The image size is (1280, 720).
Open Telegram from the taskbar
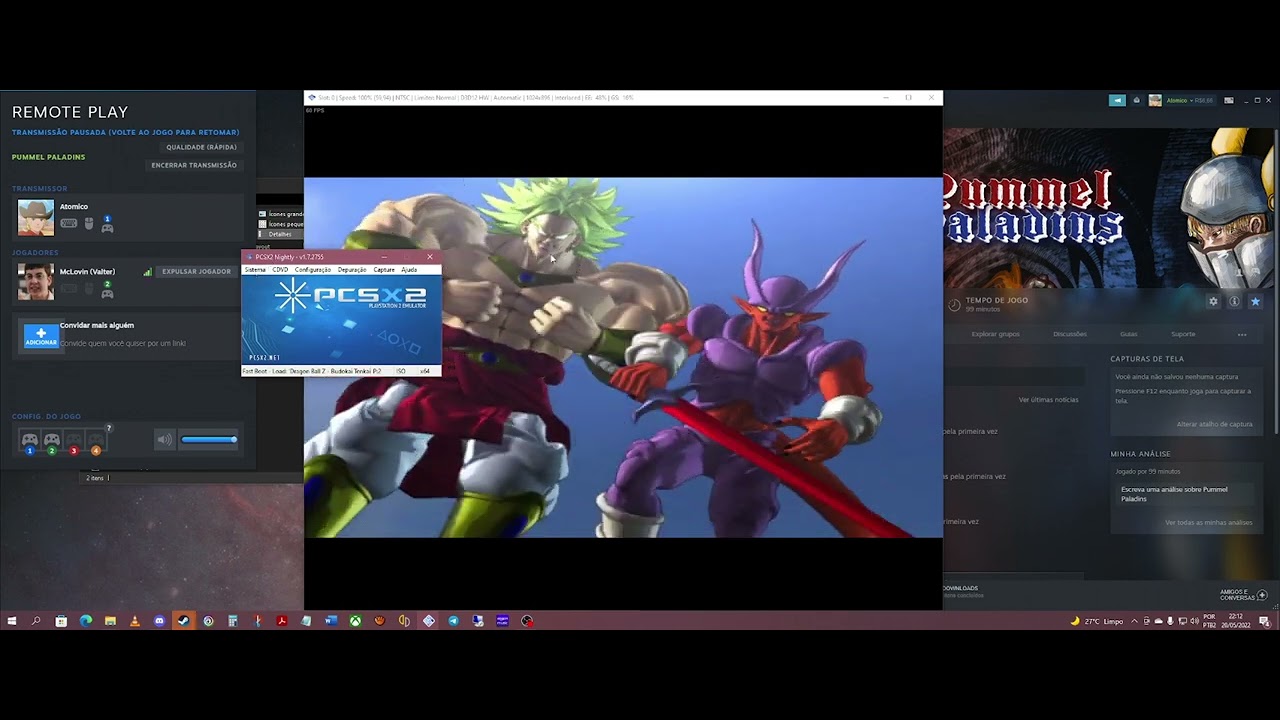point(453,621)
